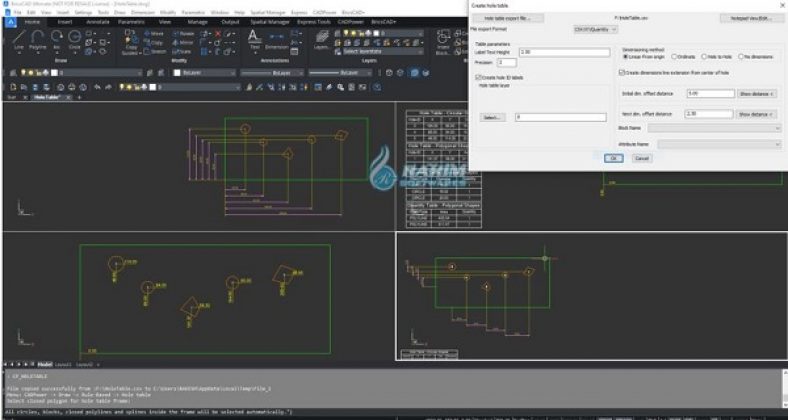788x420 pixels.
Task: Open the Parametric ribbon tab
Action: 131,20
